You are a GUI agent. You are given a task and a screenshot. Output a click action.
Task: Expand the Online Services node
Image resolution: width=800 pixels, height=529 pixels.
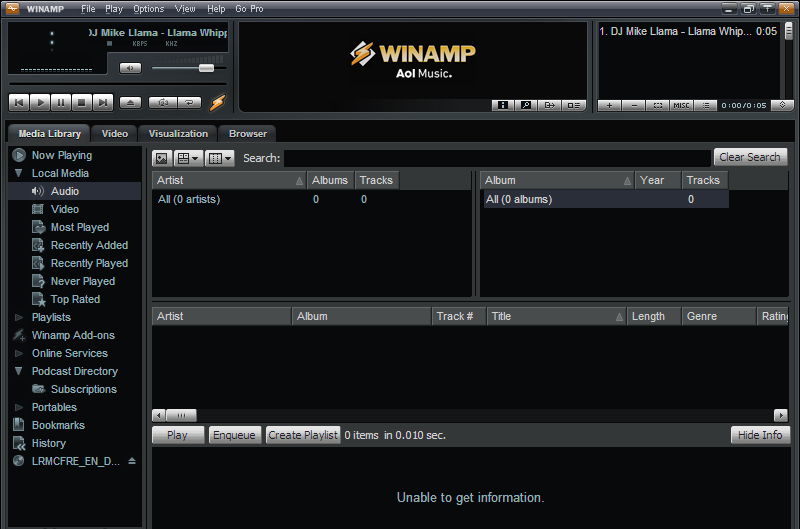click(x=19, y=354)
